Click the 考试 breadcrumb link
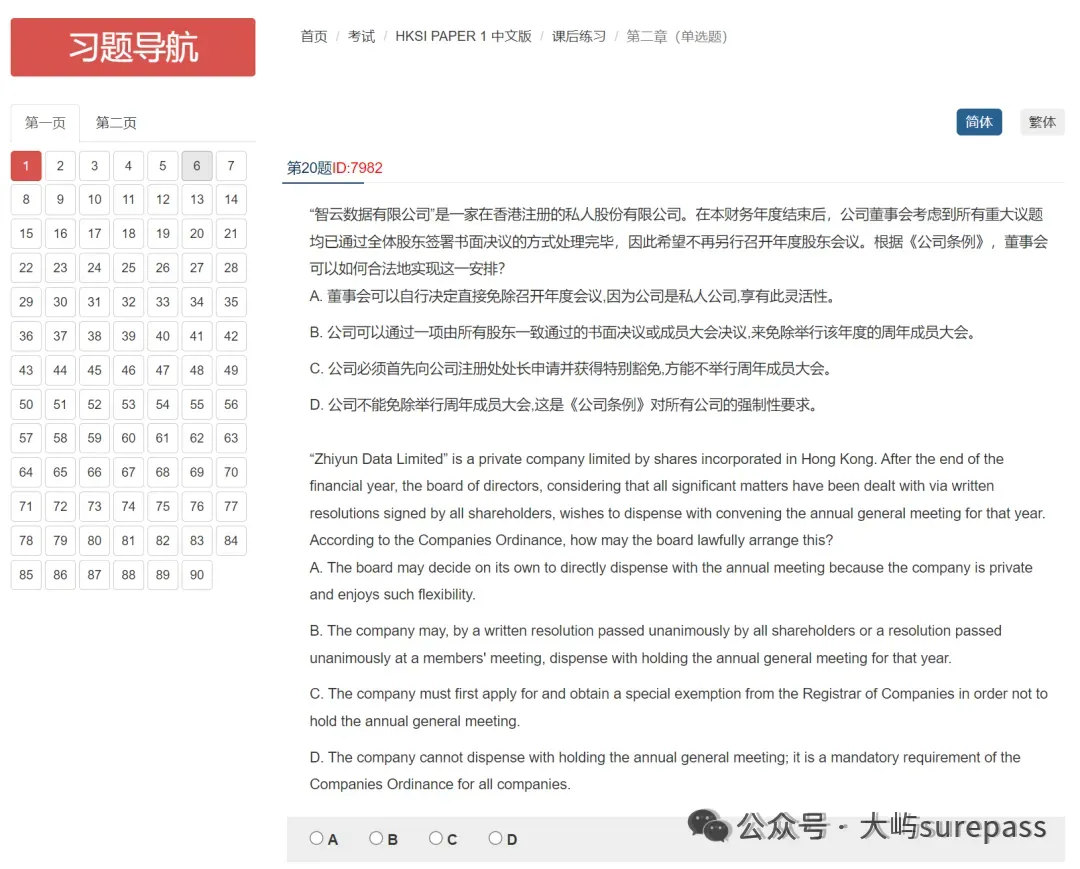 (x=361, y=36)
